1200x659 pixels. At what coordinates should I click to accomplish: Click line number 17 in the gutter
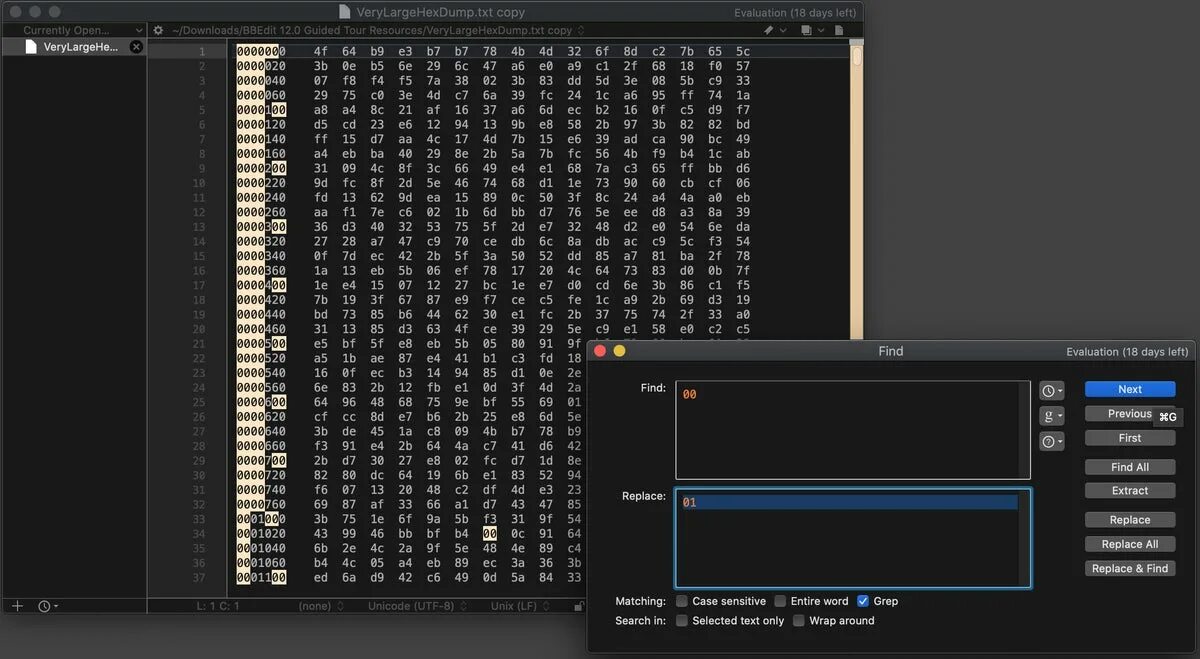[200, 285]
